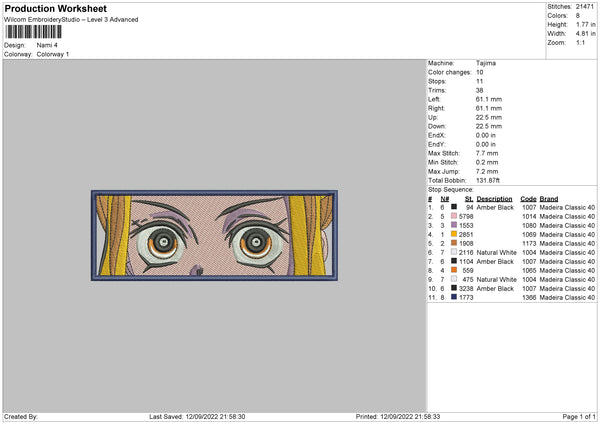Click the St. column header

pyautogui.click(x=468, y=198)
